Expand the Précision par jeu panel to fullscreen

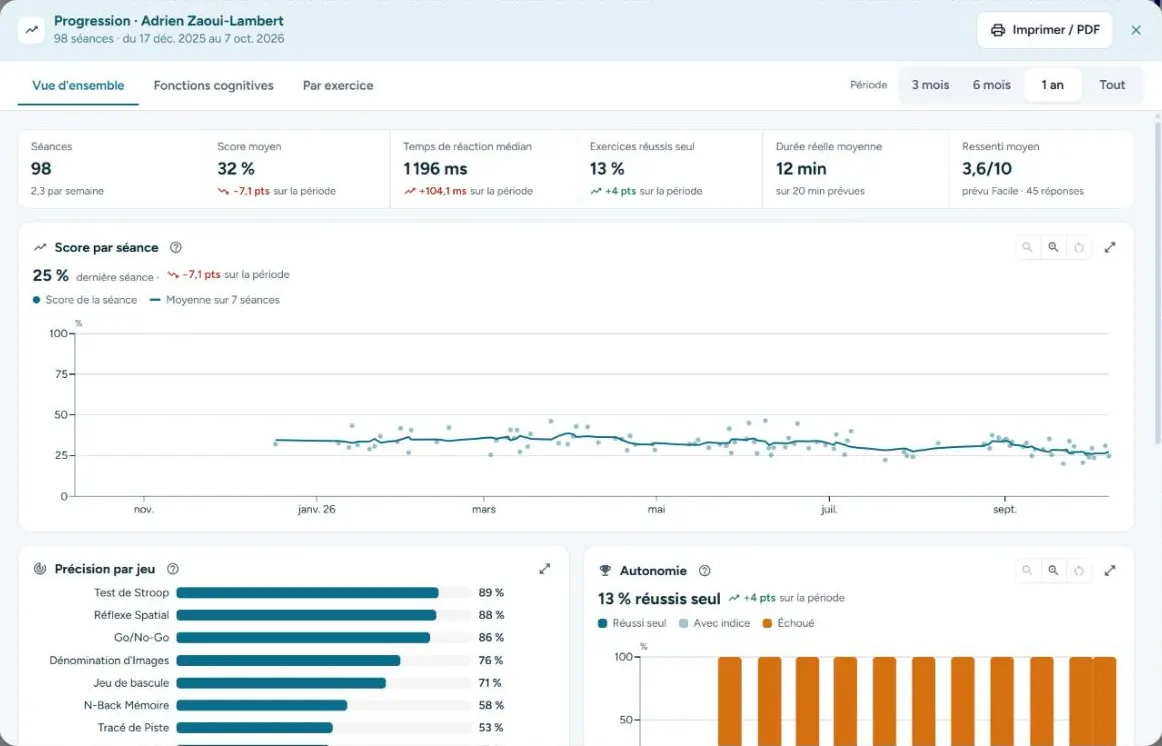tap(545, 569)
